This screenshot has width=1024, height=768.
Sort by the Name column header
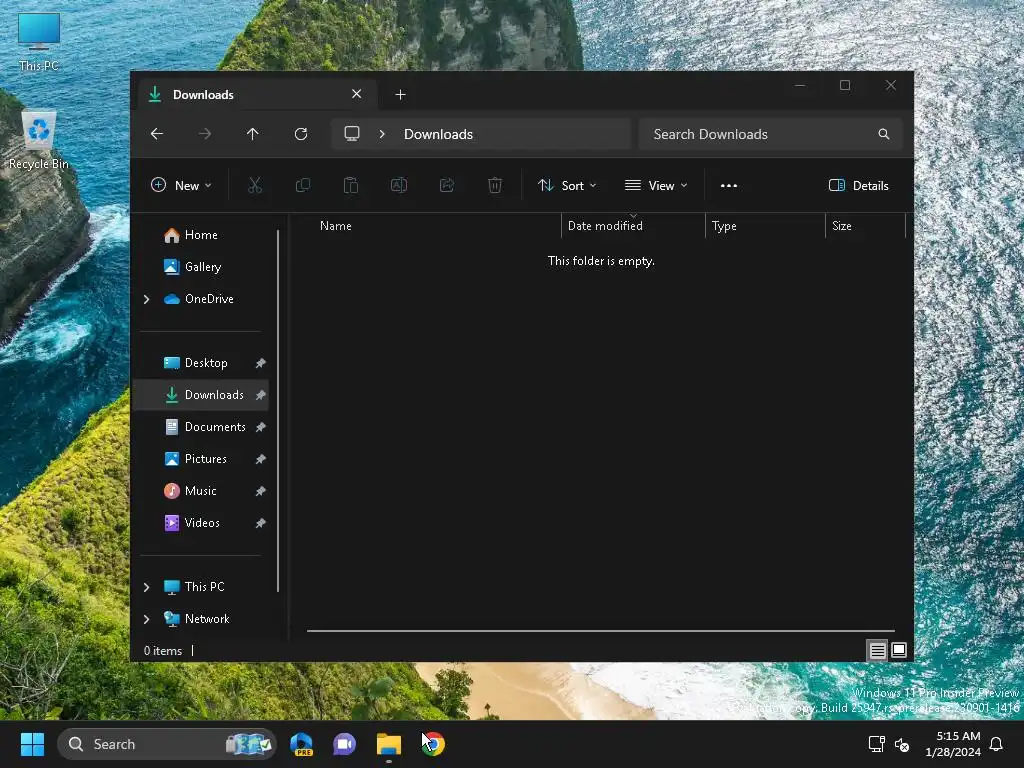point(434,226)
